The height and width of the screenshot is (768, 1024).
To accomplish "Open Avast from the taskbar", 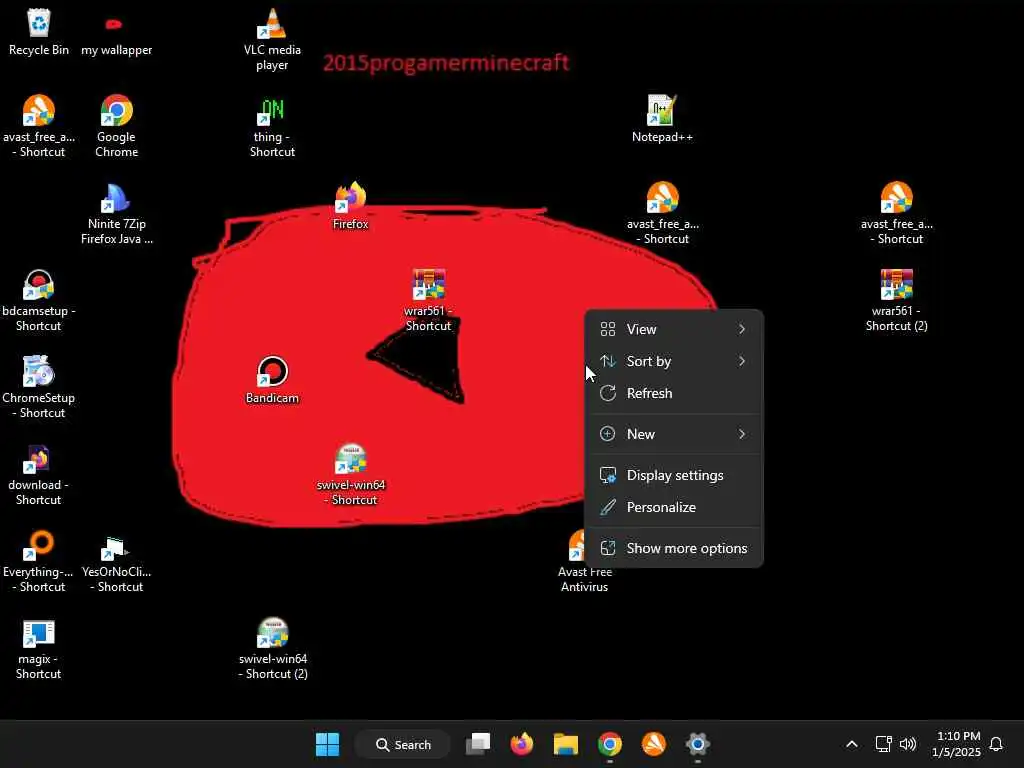I will click(x=653, y=744).
